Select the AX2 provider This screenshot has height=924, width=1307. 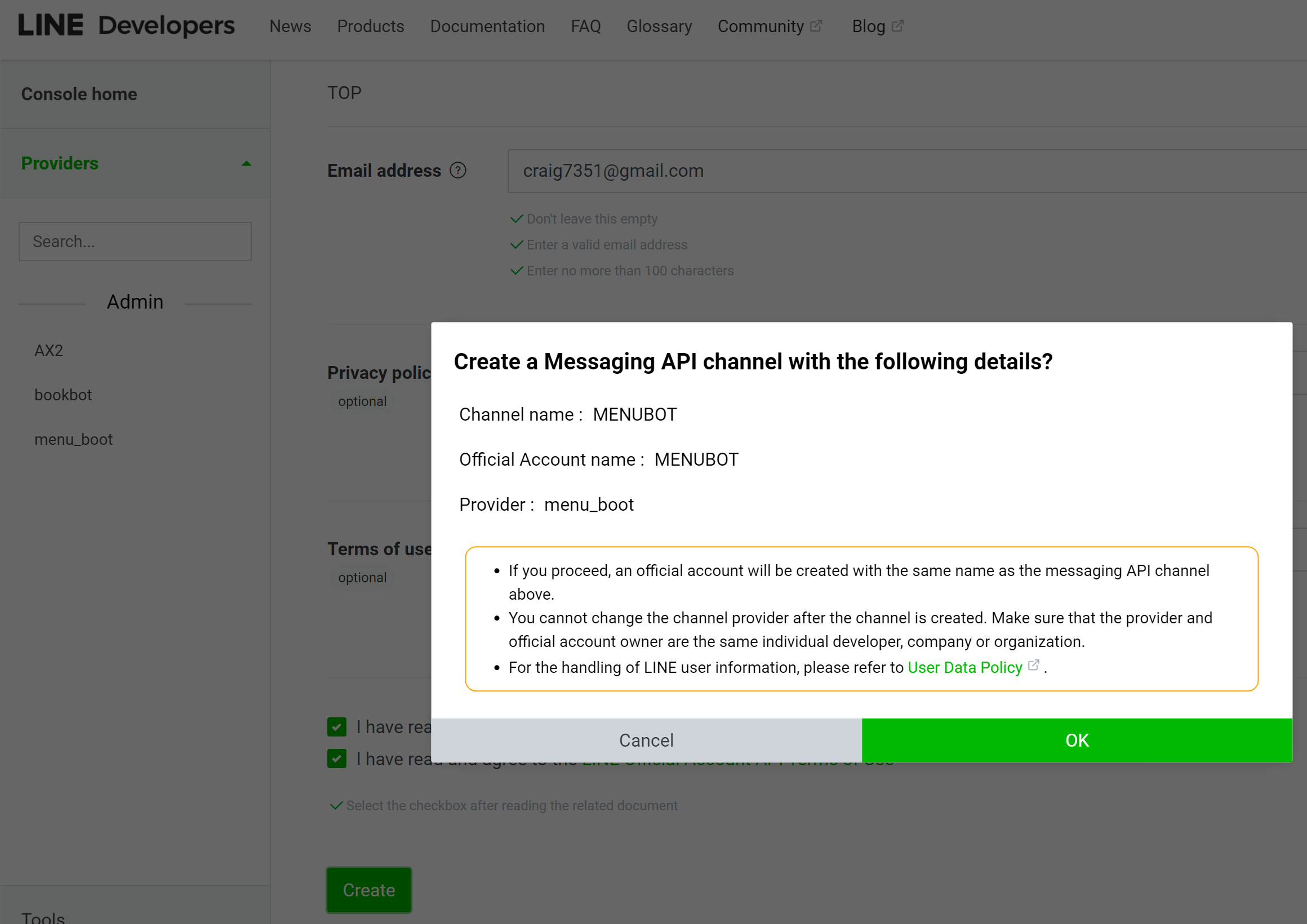(x=49, y=350)
